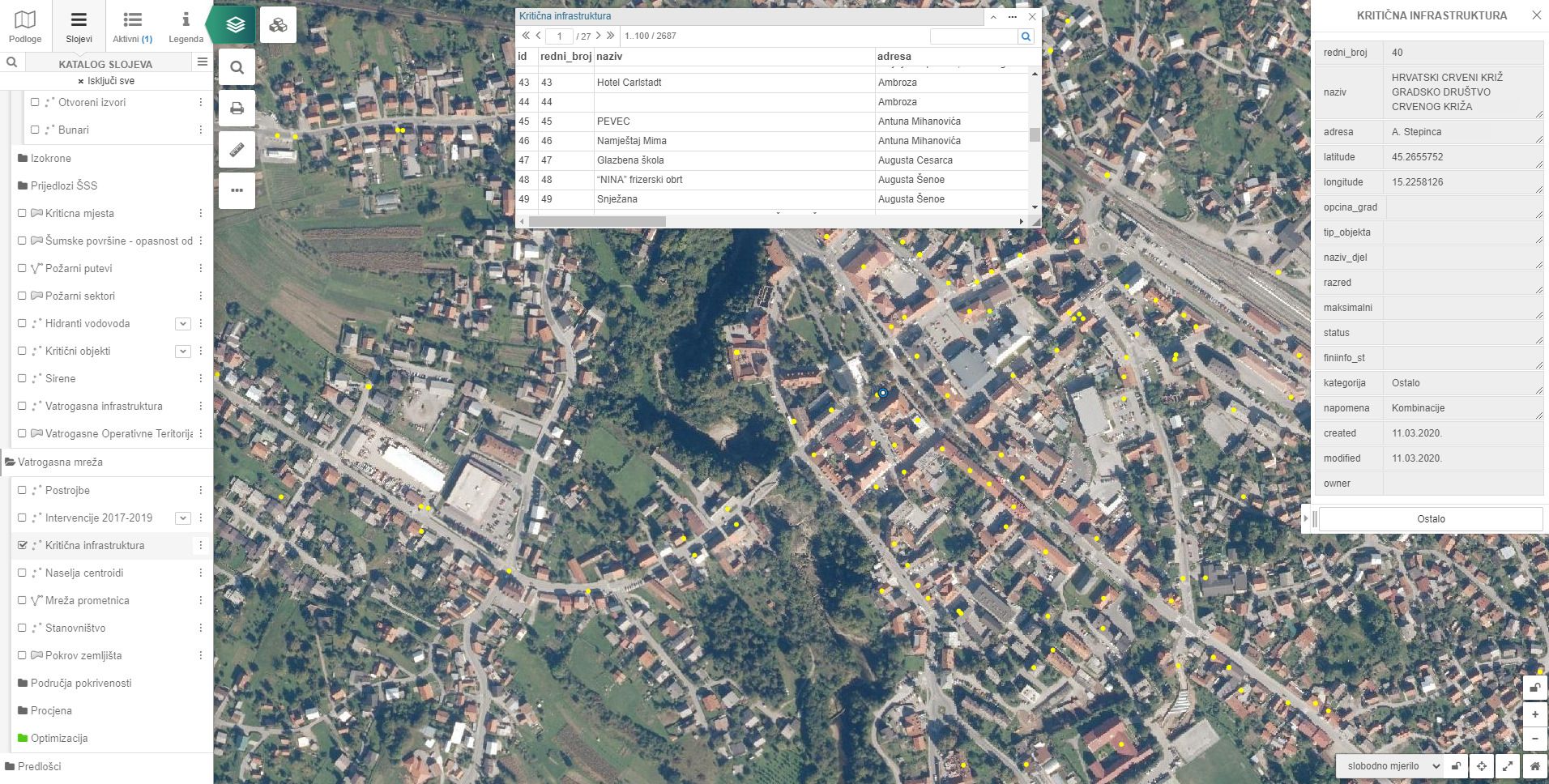This screenshot has height=784, width=1549.
Task: Zoom in on the map
Action: (x=1534, y=714)
